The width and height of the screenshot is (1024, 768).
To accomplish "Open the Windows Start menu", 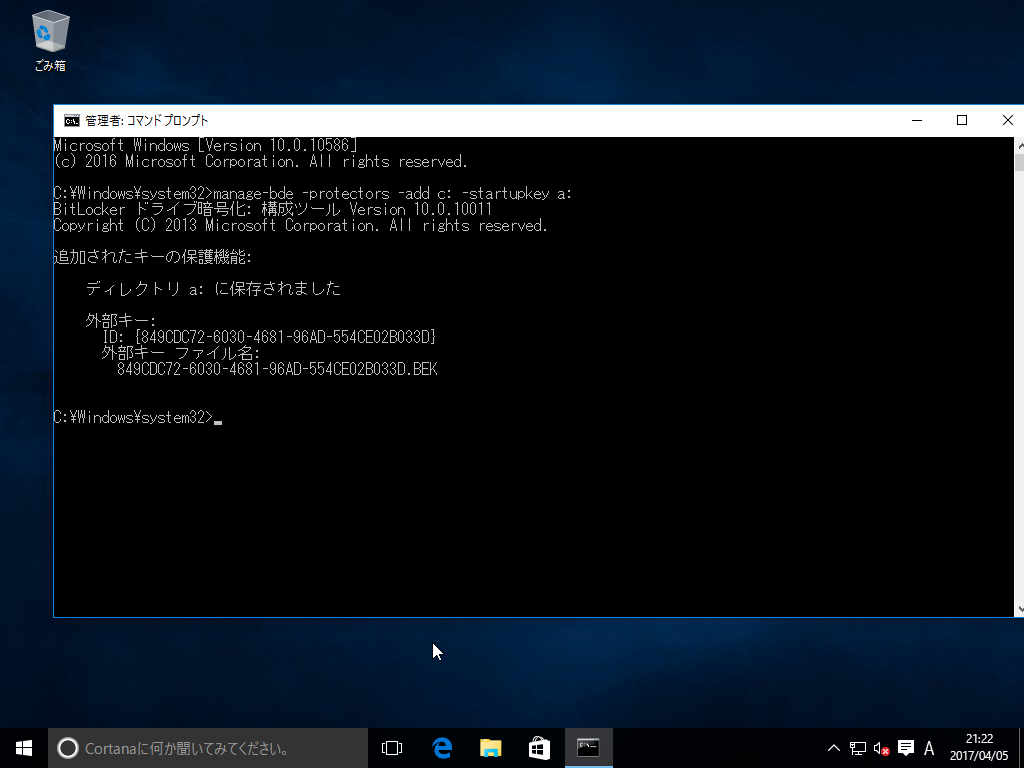I will point(24,748).
